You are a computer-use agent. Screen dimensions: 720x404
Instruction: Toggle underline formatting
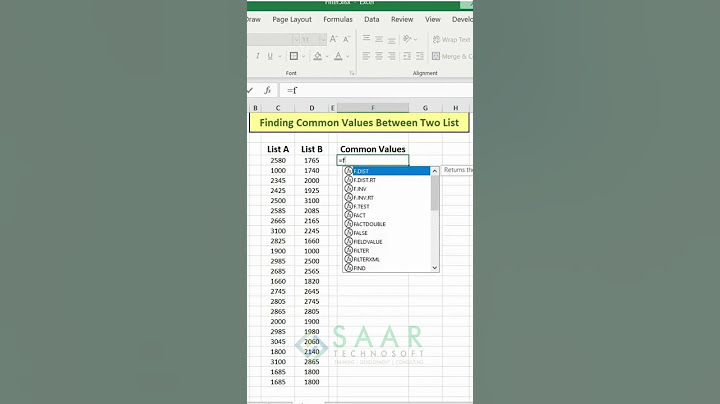(x=270, y=56)
